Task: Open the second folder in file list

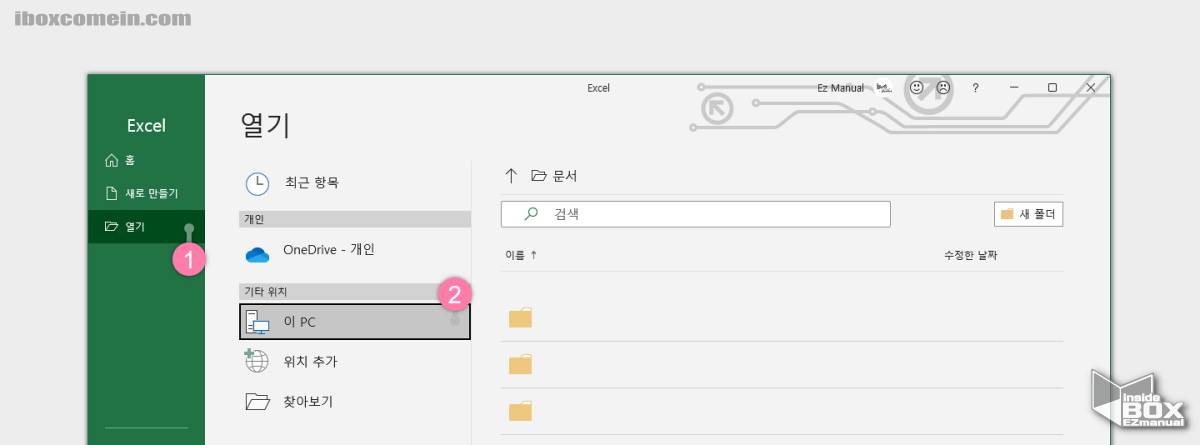Action: 520,365
